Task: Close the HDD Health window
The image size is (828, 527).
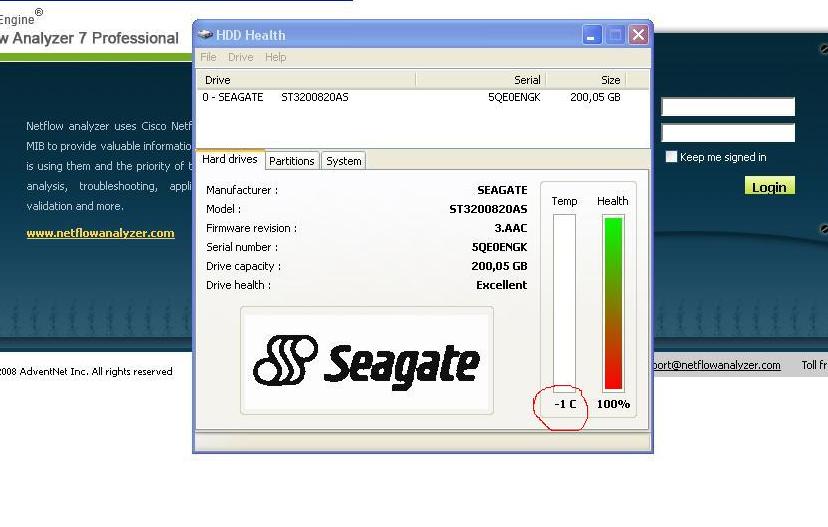Action: pyautogui.click(x=638, y=35)
